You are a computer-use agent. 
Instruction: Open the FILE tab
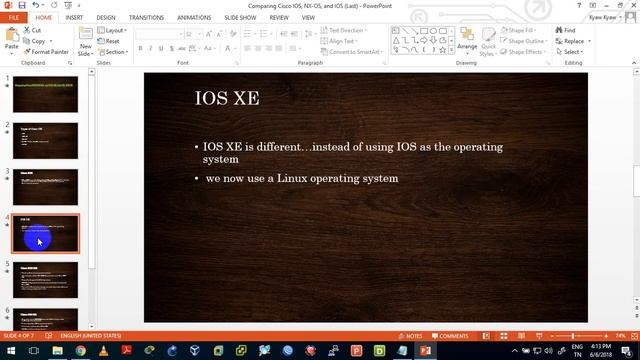pyautogui.click(x=14, y=18)
